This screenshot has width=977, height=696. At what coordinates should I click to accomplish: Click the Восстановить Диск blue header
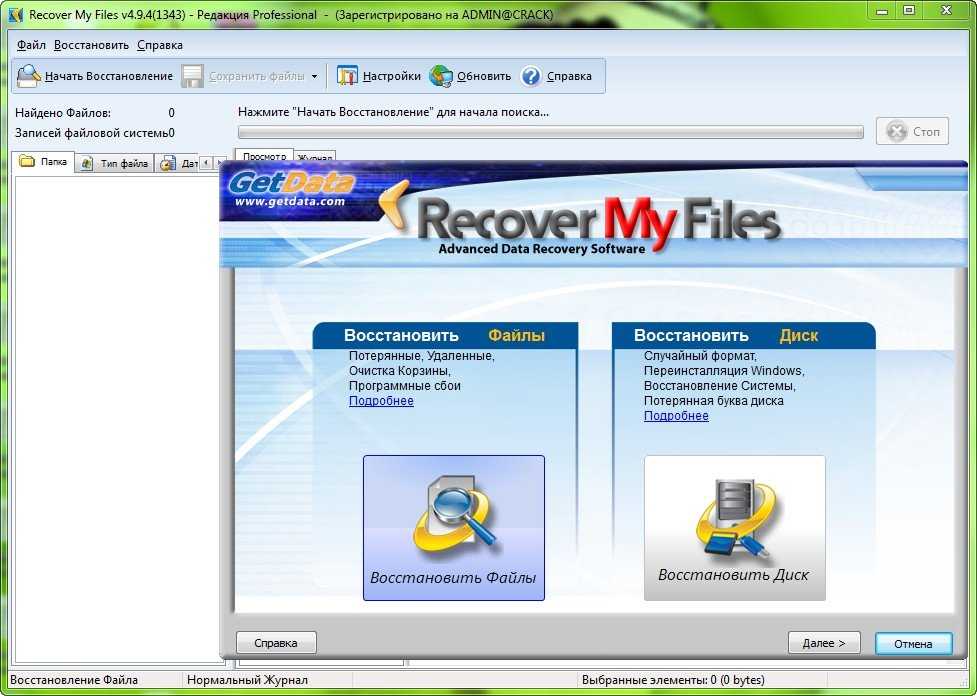743,335
